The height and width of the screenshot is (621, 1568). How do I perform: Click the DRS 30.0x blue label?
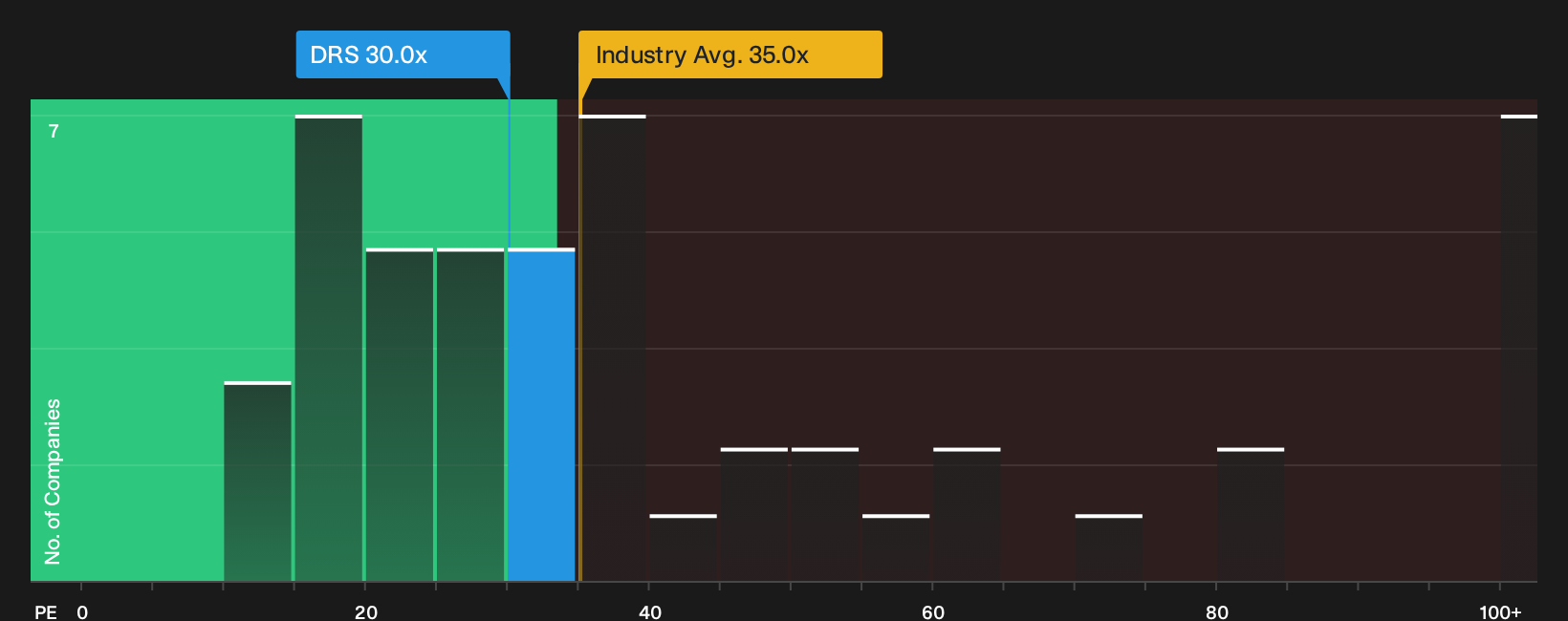point(403,54)
